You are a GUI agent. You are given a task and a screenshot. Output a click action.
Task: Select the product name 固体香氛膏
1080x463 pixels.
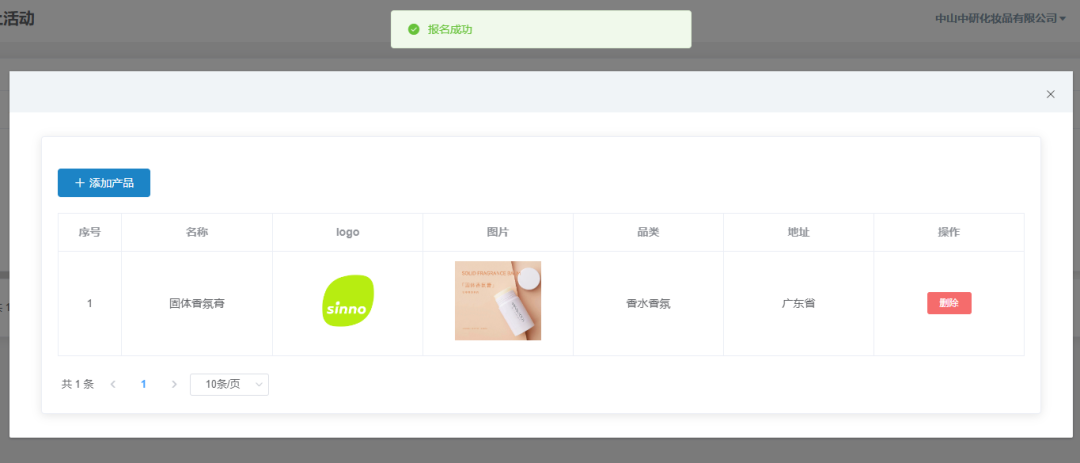click(197, 303)
